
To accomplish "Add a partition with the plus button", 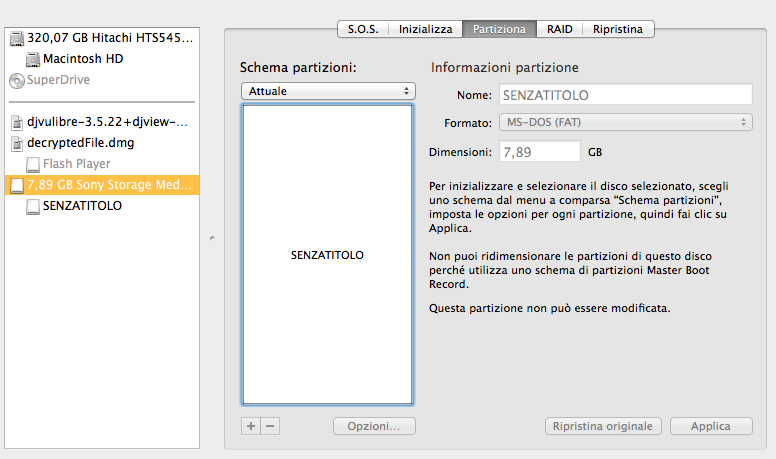I will [251, 426].
